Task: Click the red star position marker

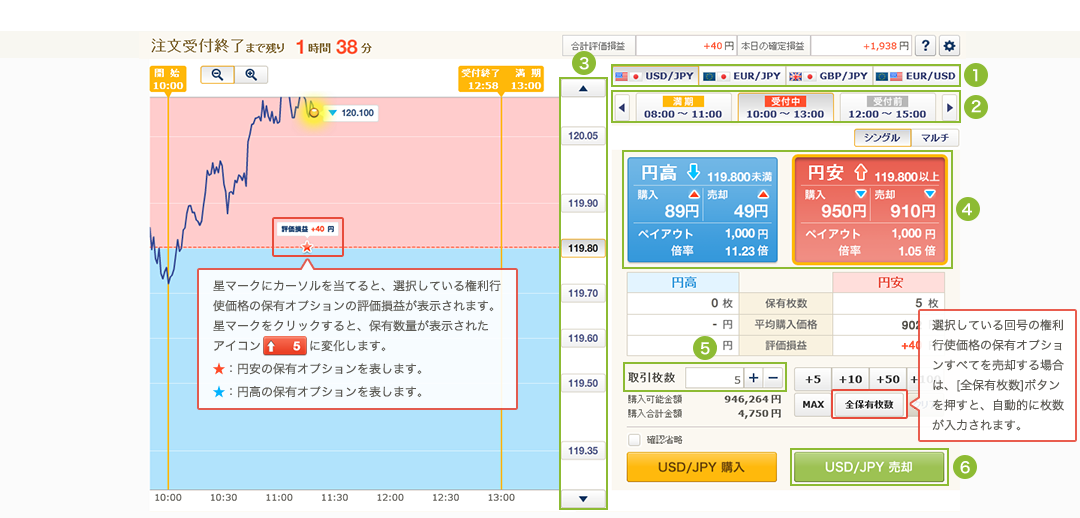Action: pyautogui.click(x=307, y=246)
